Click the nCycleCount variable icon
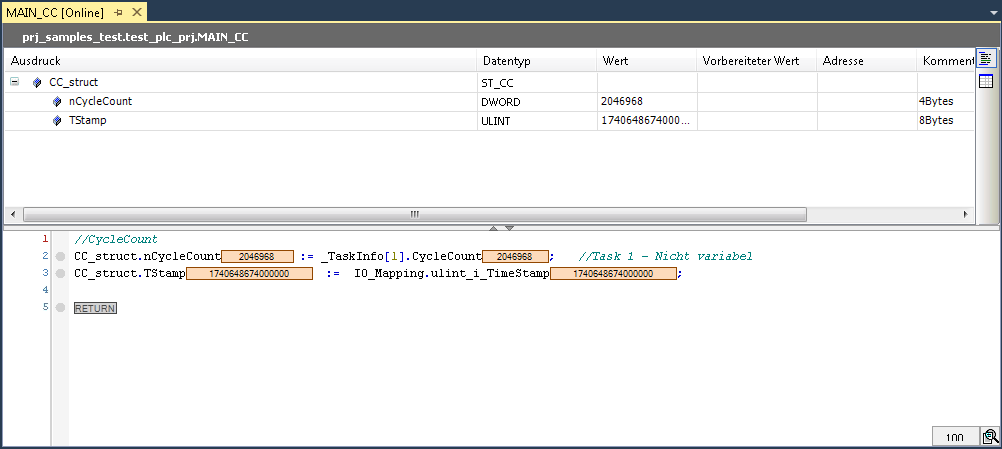Screen dimensions: 1002x449 click(x=57, y=102)
